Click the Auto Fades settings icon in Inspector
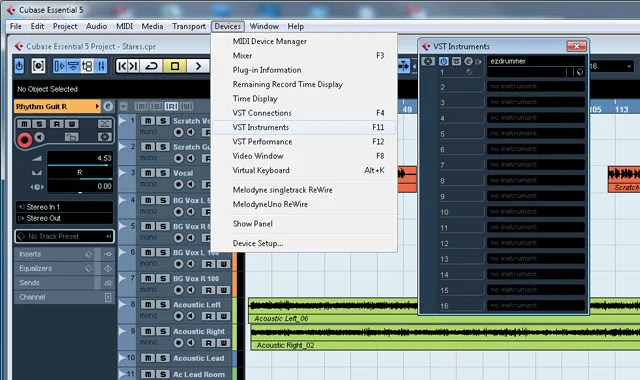The image size is (640, 380). click(x=105, y=124)
